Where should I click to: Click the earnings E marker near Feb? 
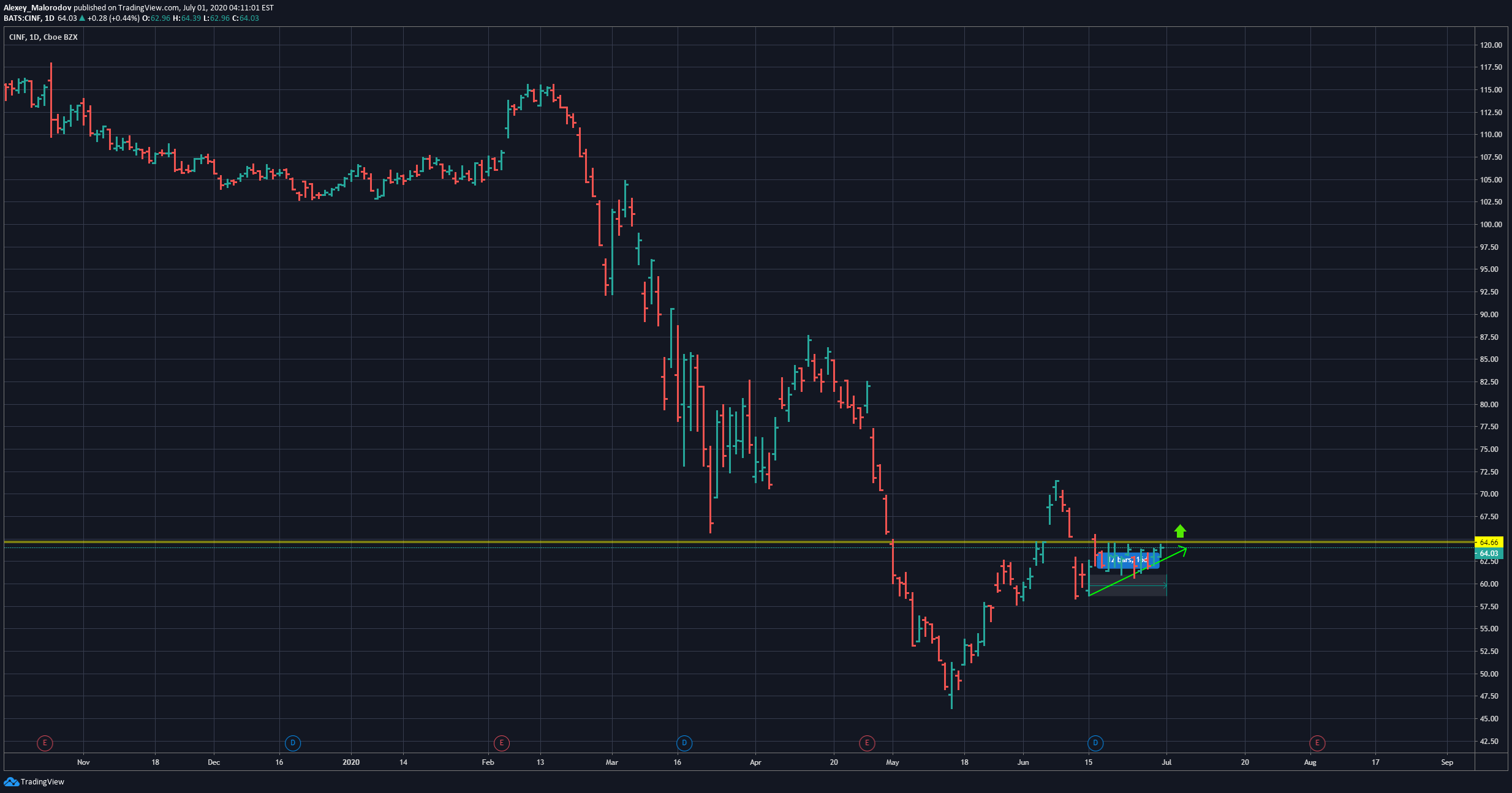(x=502, y=743)
